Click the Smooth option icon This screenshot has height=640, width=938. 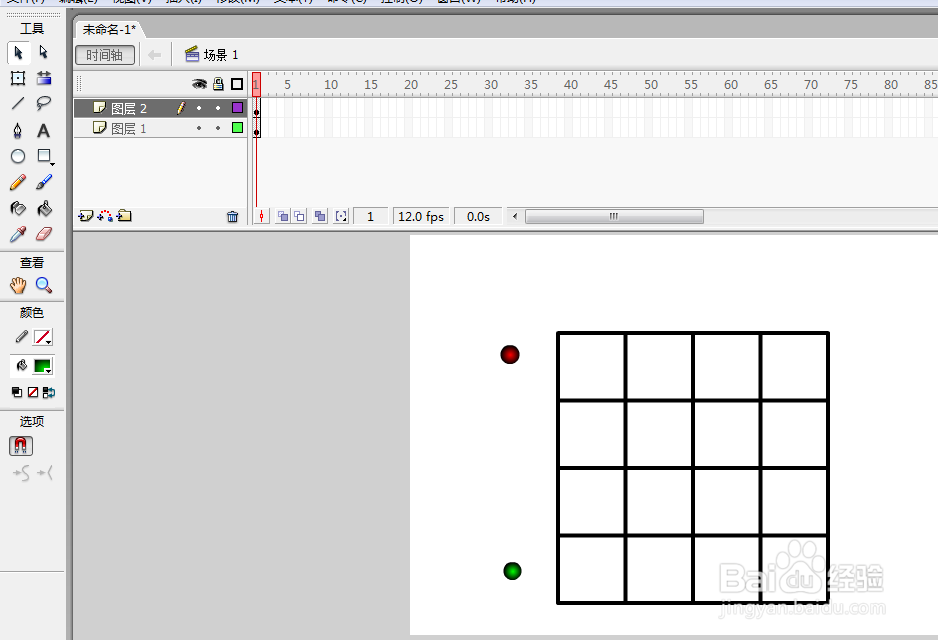tap(22, 474)
